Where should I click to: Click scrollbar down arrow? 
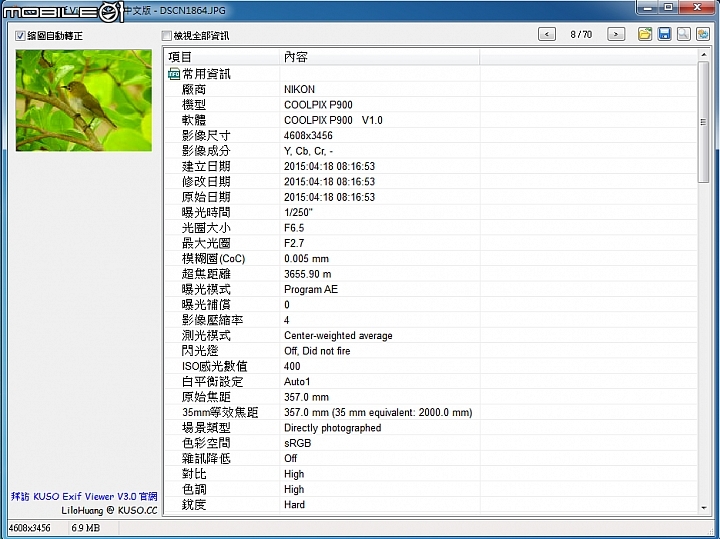coord(703,508)
